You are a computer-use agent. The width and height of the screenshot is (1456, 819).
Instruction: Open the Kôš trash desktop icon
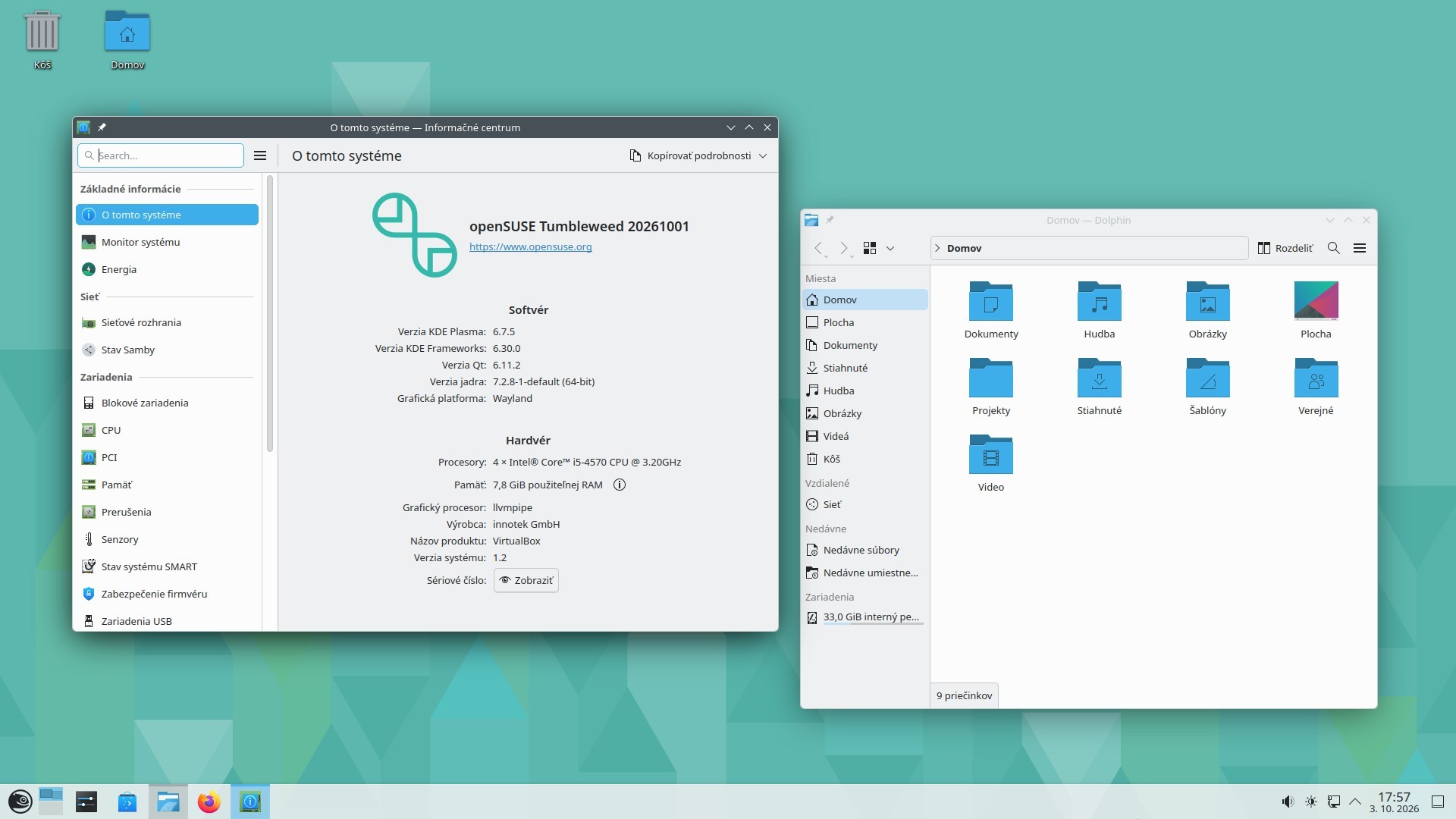[42, 40]
